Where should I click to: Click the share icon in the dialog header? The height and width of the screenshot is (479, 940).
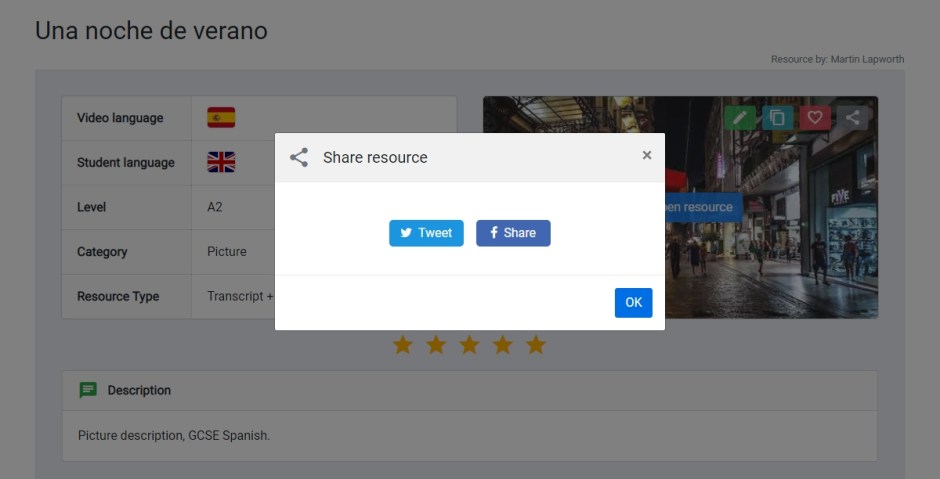coord(298,158)
